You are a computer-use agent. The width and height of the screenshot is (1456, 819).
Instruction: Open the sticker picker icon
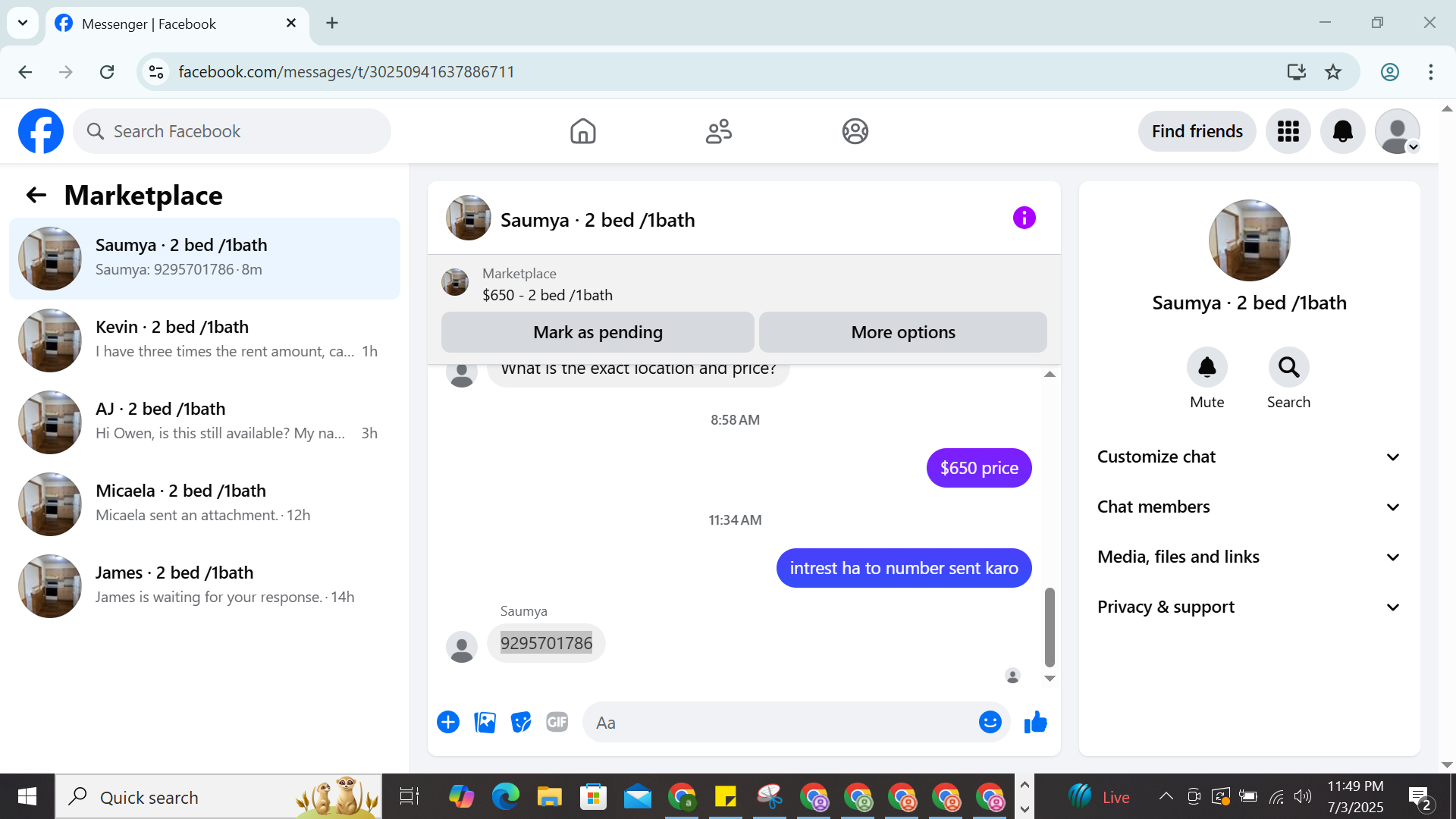point(521,723)
